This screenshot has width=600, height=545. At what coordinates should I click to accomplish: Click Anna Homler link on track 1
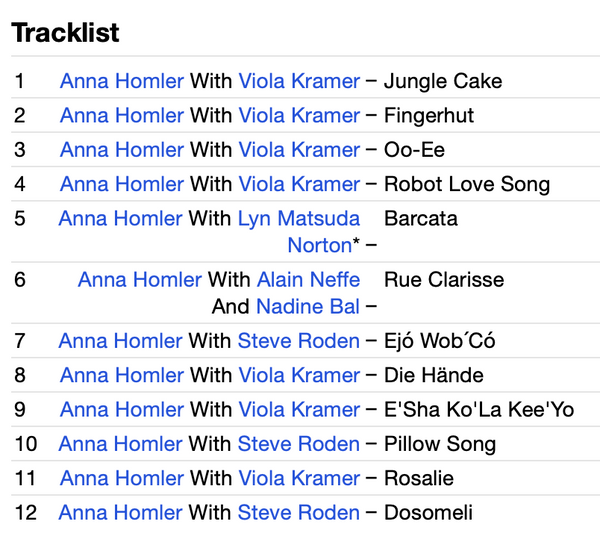click(x=121, y=82)
